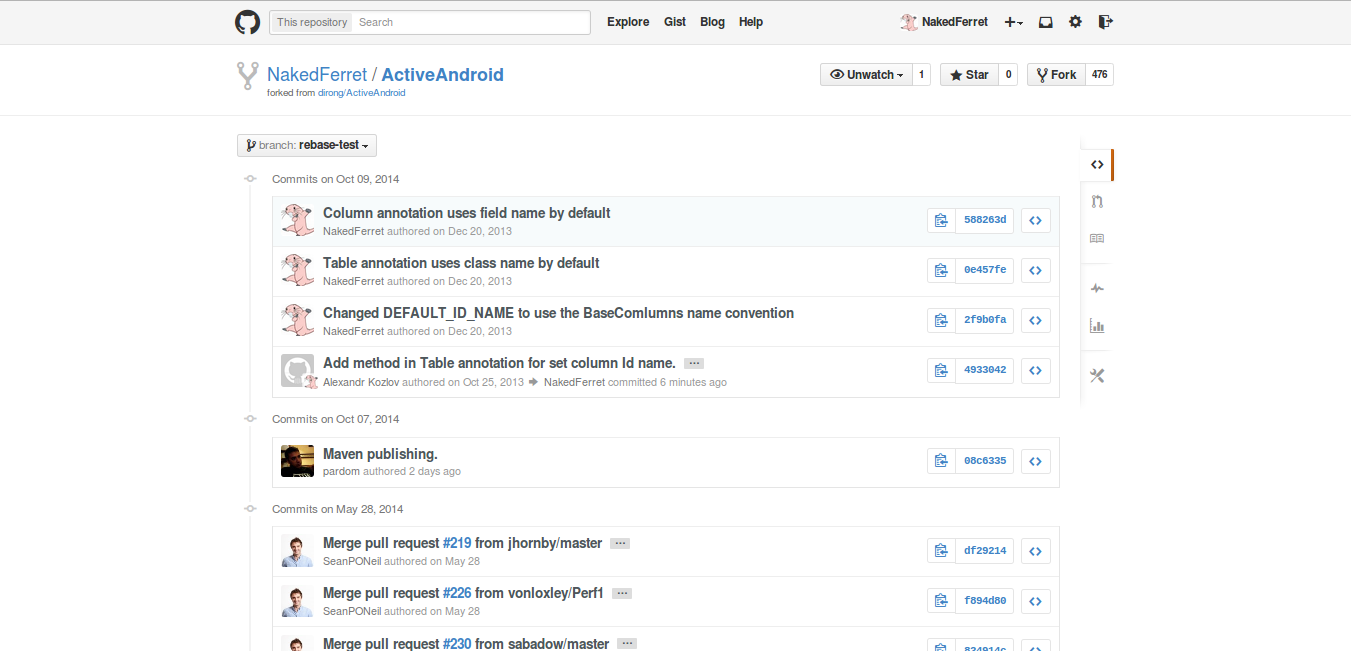The image size is (1351, 651).
Task: Open notifications inbox icon
Action: pyautogui.click(x=1045, y=21)
